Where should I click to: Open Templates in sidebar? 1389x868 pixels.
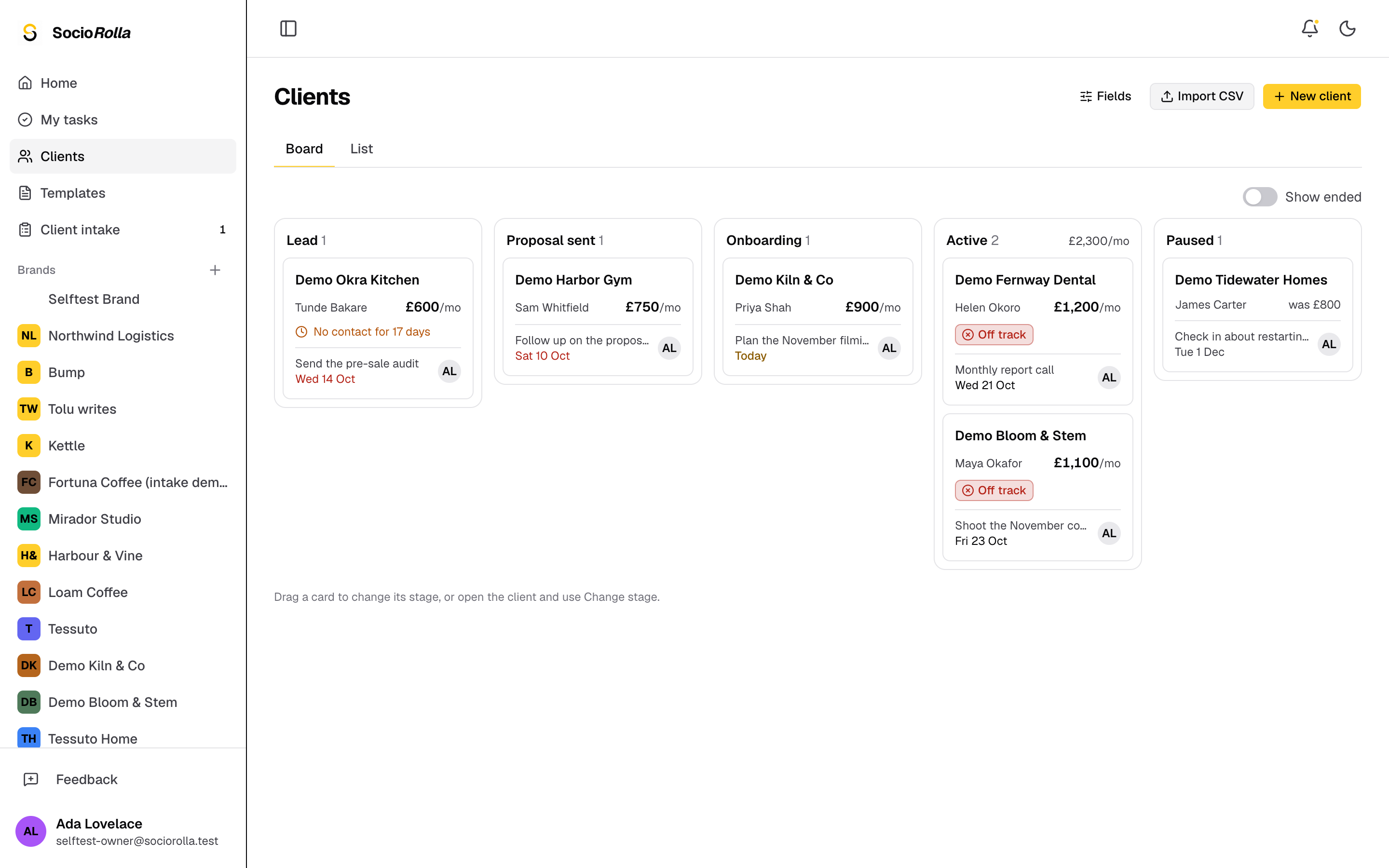click(x=123, y=193)
